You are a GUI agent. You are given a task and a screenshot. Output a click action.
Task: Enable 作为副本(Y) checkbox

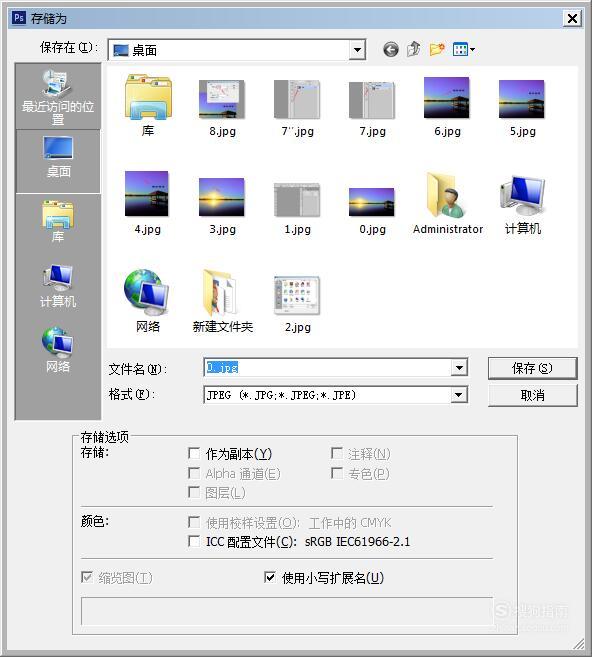194,453
